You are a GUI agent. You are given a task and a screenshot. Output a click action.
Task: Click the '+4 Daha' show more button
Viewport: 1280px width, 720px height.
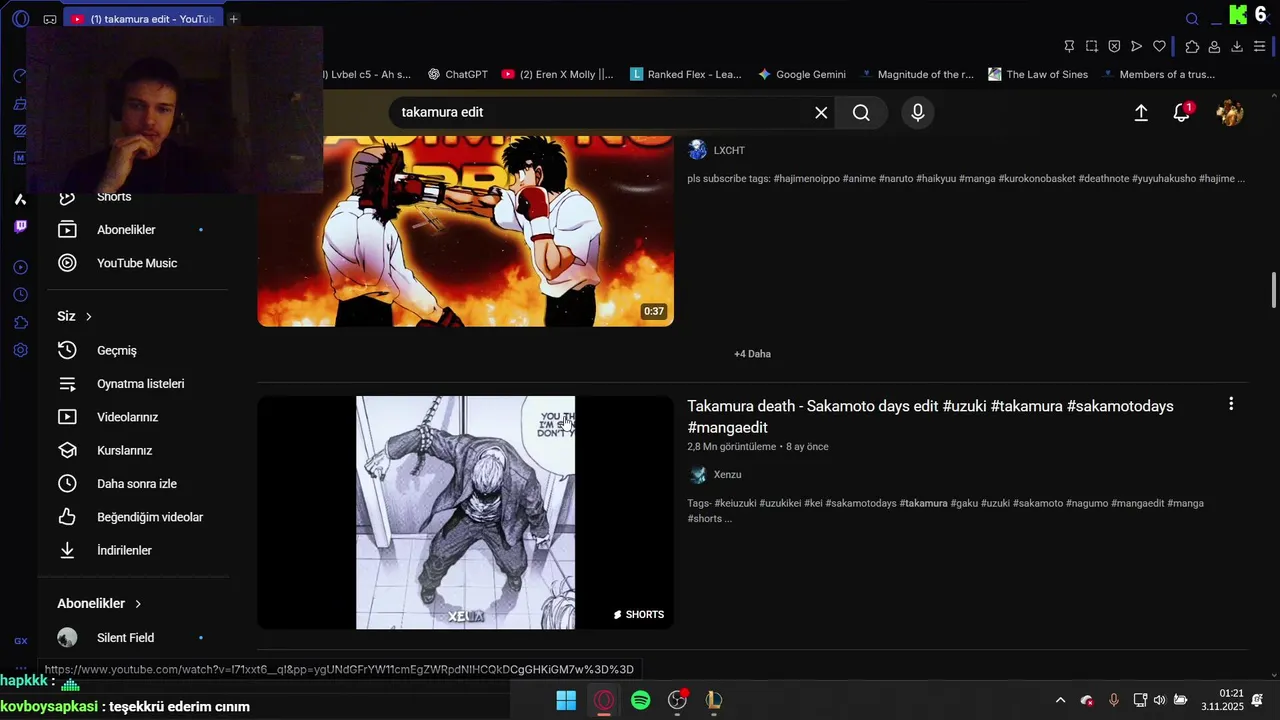click(752, 354)
